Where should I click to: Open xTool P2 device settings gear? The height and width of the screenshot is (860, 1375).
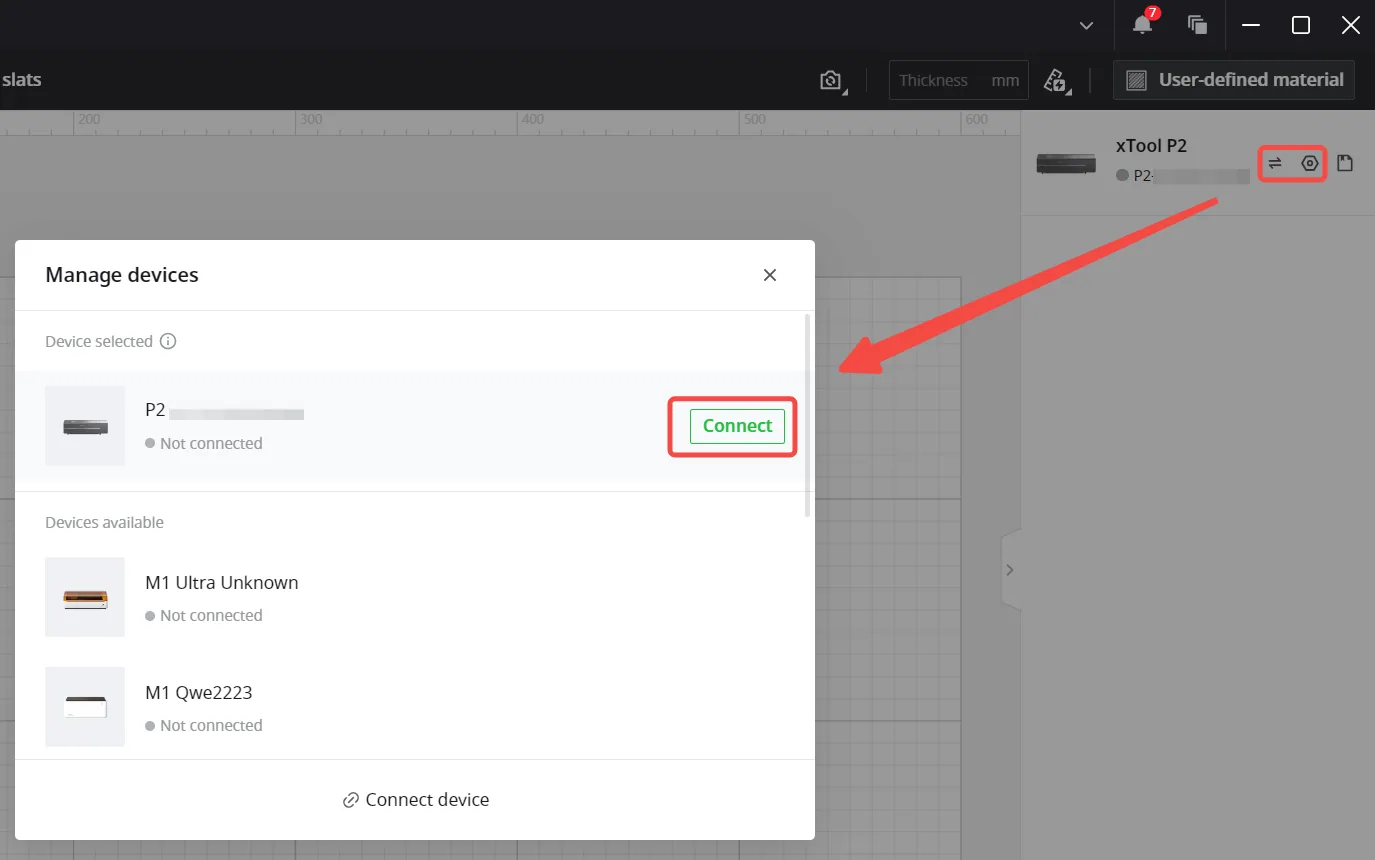click(1310, 163)
